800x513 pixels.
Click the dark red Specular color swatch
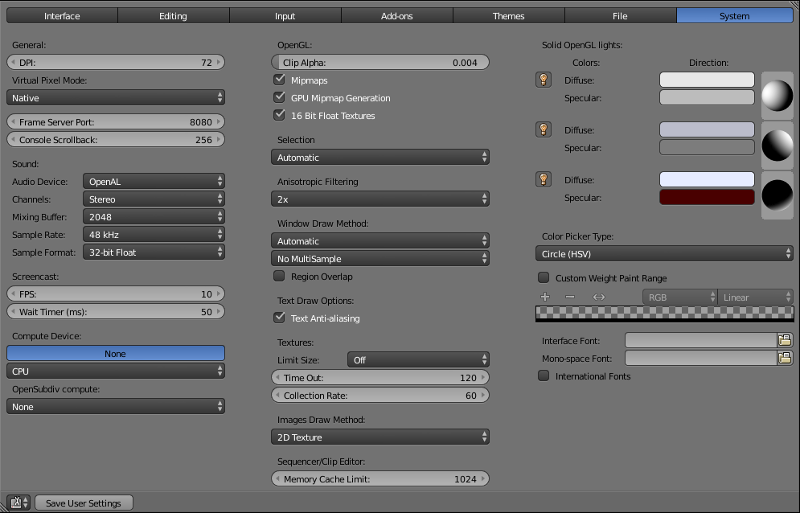point(707,197)
